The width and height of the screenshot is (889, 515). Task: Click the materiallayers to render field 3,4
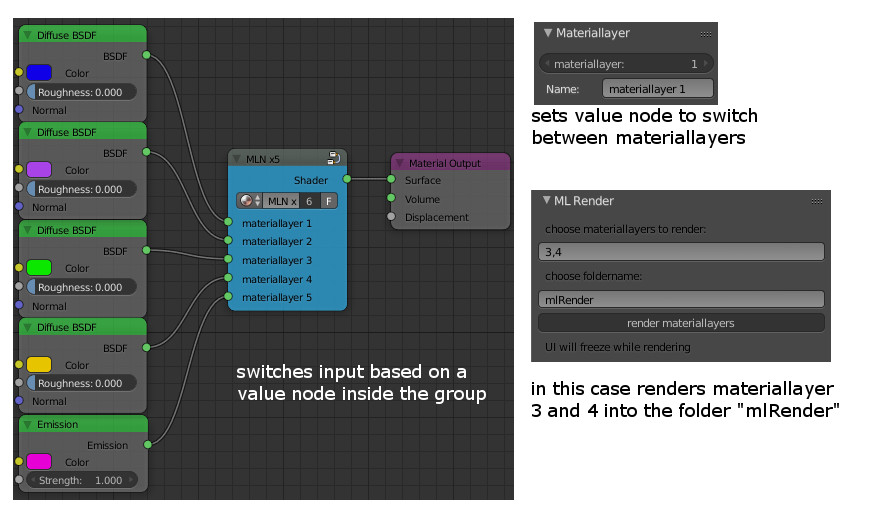pos(681,252)
